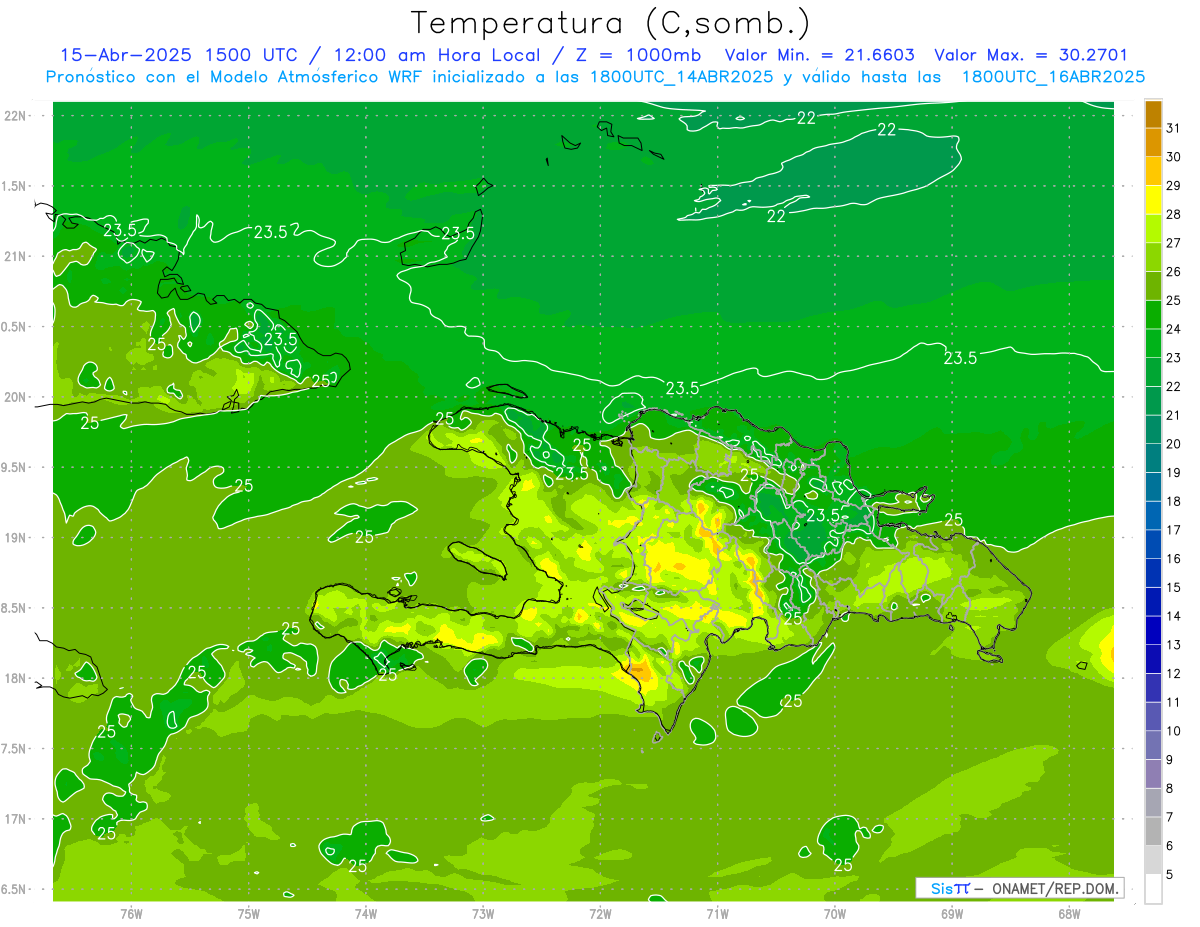Click the 'Temperatura (C,somb.)' map title
The height and width of the screenshot is (927, 1200).
point(611,23)
